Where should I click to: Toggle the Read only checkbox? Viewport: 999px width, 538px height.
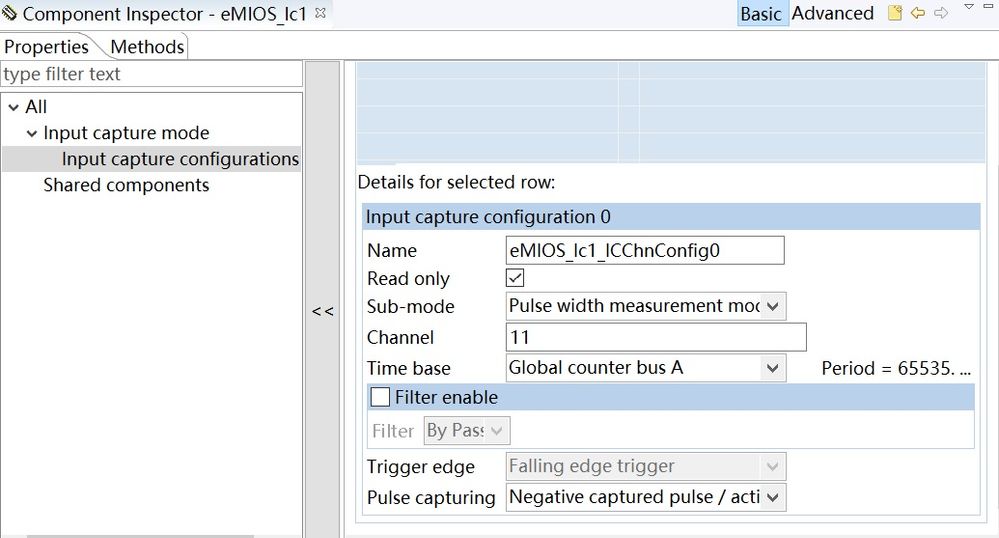point(516,278)
